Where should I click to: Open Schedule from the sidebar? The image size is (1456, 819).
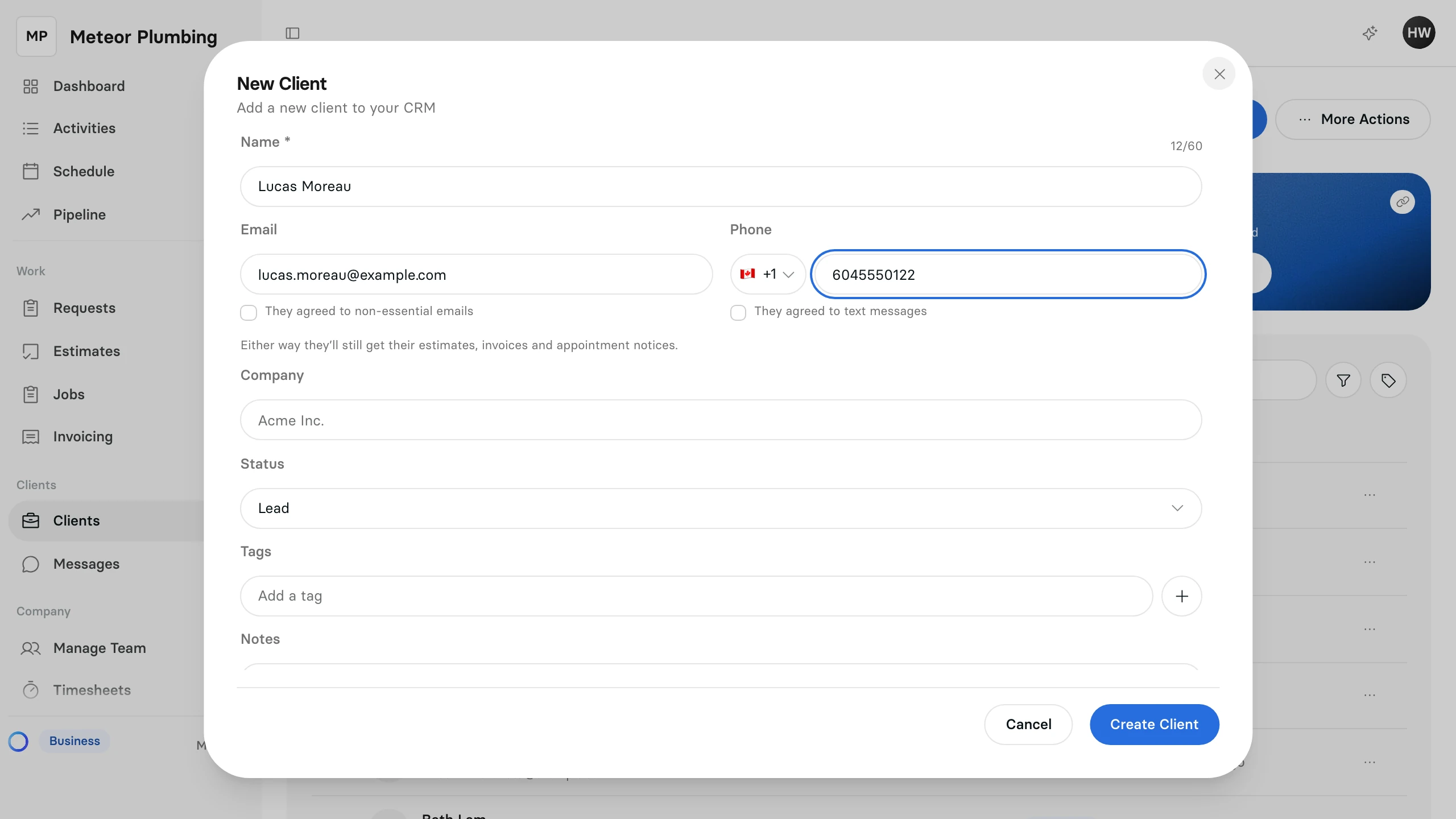[84, 171]
